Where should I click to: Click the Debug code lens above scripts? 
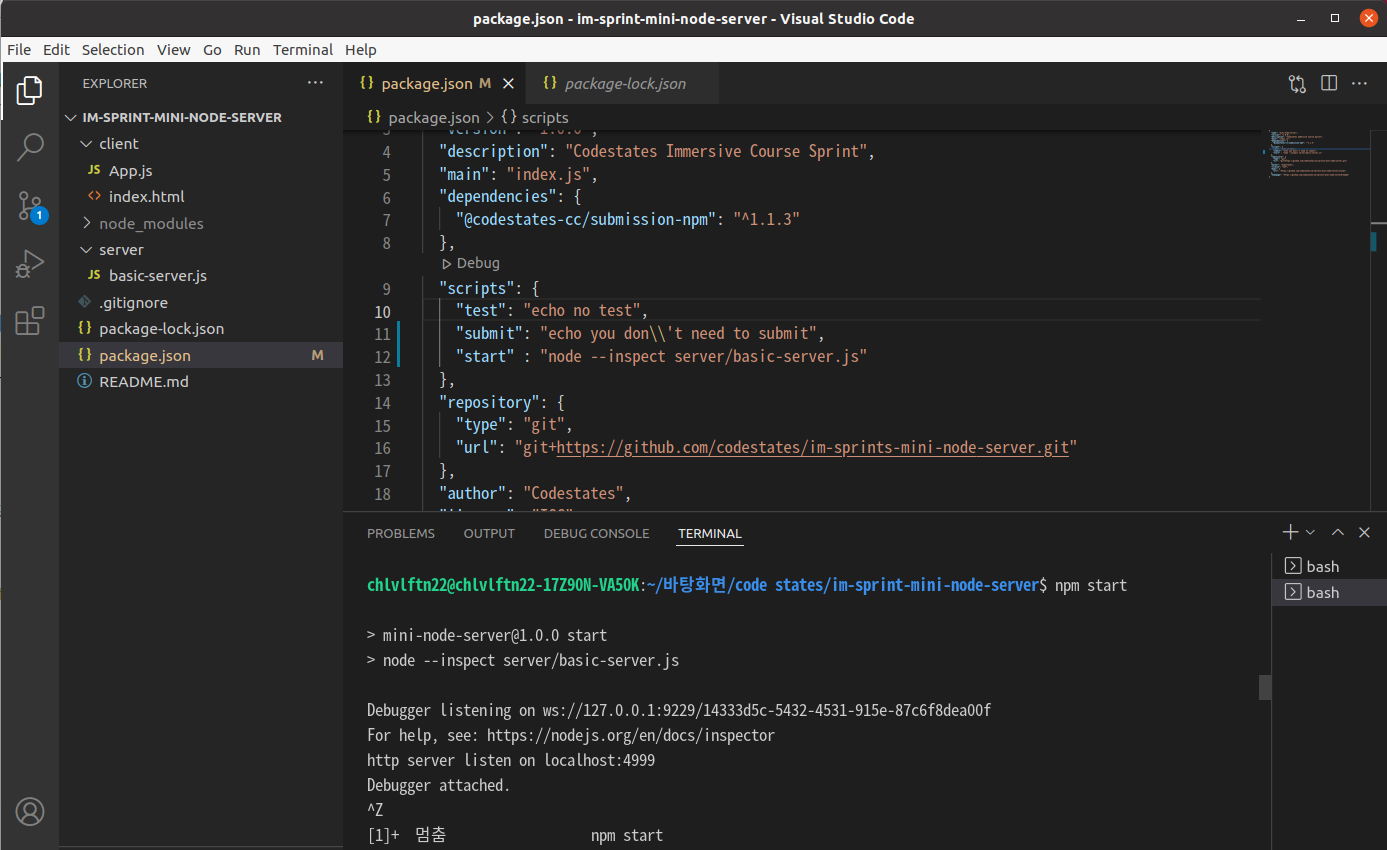click(x=470, y=263)
